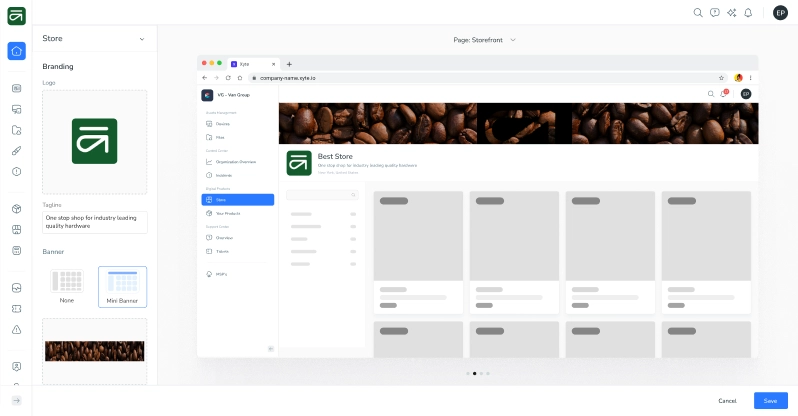Click the preview browser address bar URL

(288, 78)
